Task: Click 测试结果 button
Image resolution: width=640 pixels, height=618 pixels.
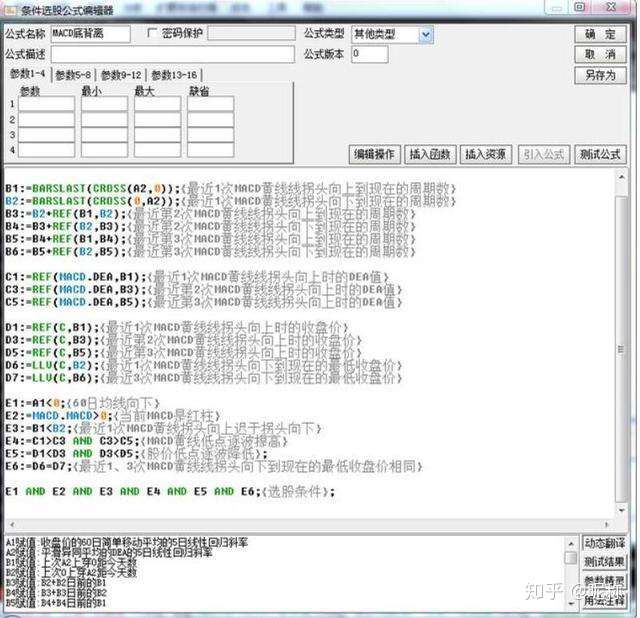Action: [x=604, y=562]
